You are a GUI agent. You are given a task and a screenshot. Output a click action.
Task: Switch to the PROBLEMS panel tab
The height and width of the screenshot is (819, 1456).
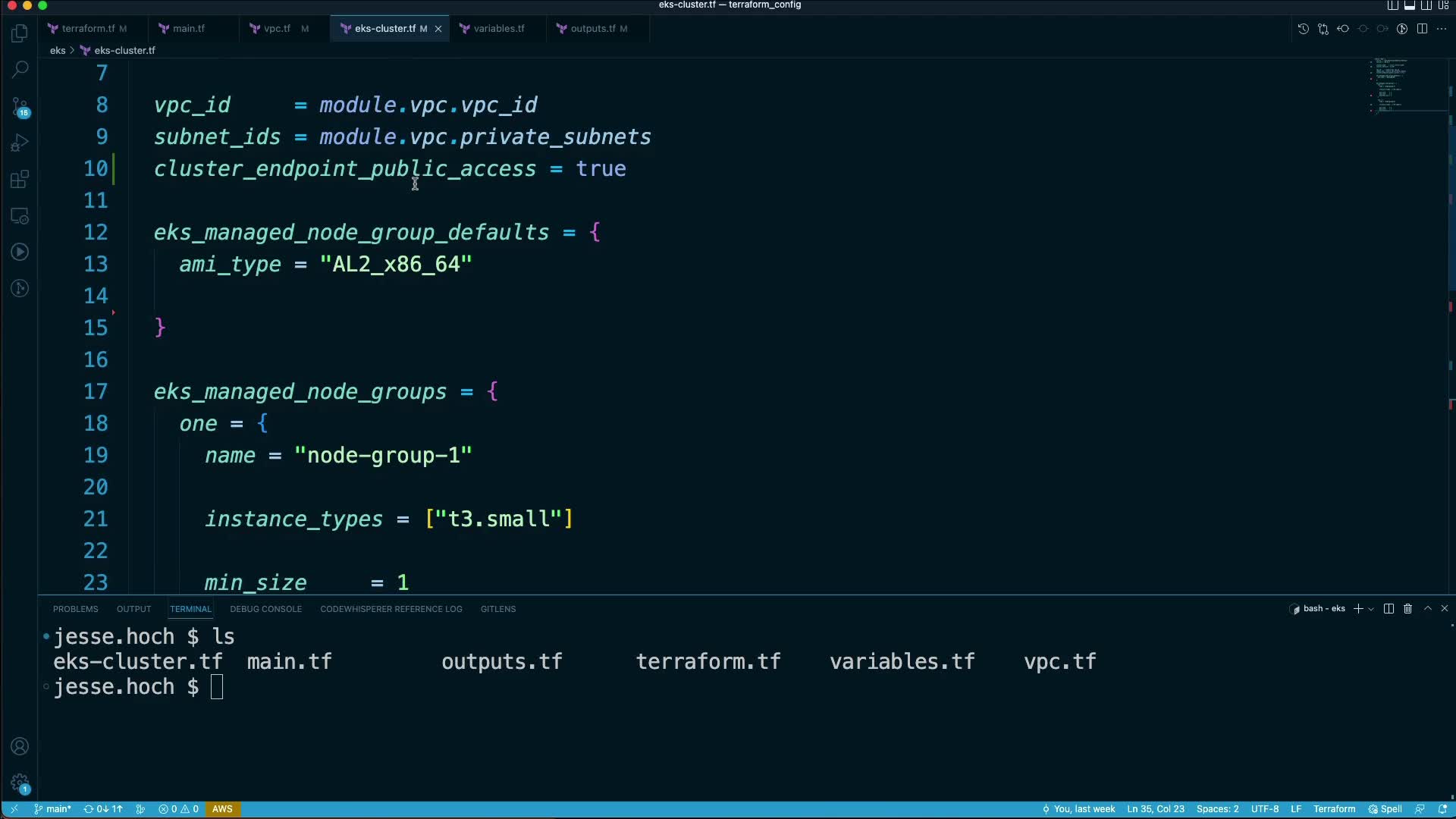[75, 609]
